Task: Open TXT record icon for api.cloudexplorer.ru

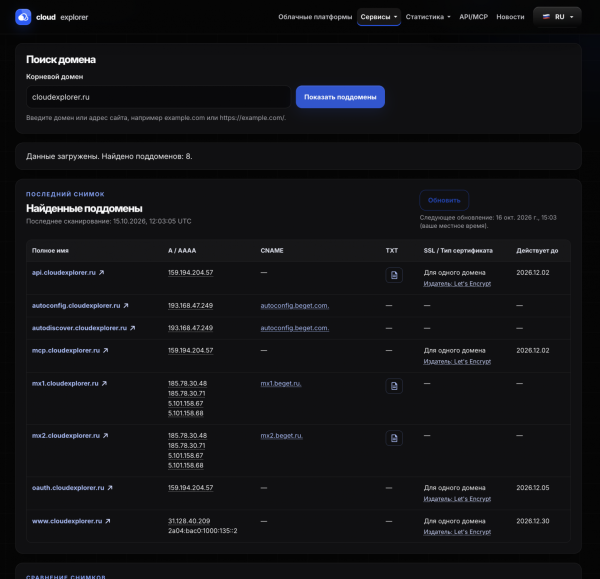Action: coord(394,275)
